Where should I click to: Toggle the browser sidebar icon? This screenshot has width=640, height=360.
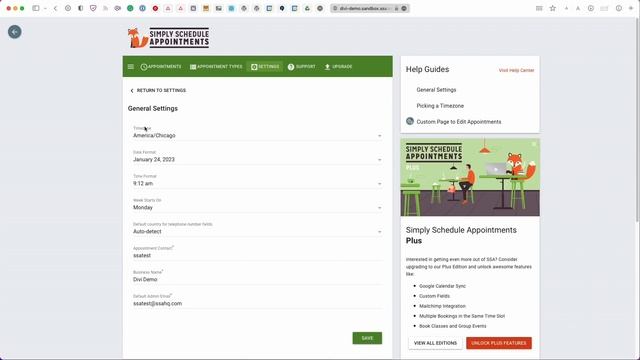click(36, 8)
